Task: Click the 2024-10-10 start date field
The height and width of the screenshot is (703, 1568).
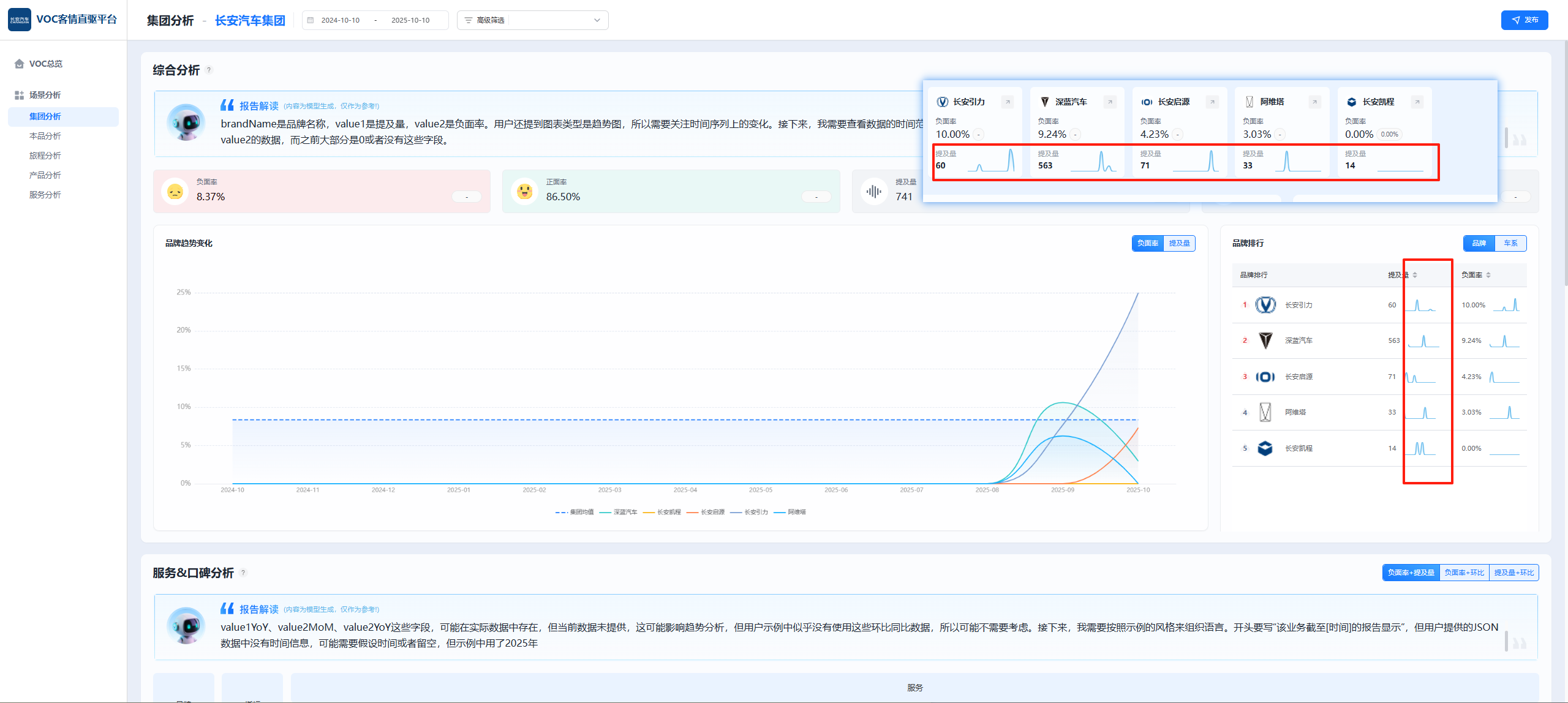Action: (x=341, y=20)
